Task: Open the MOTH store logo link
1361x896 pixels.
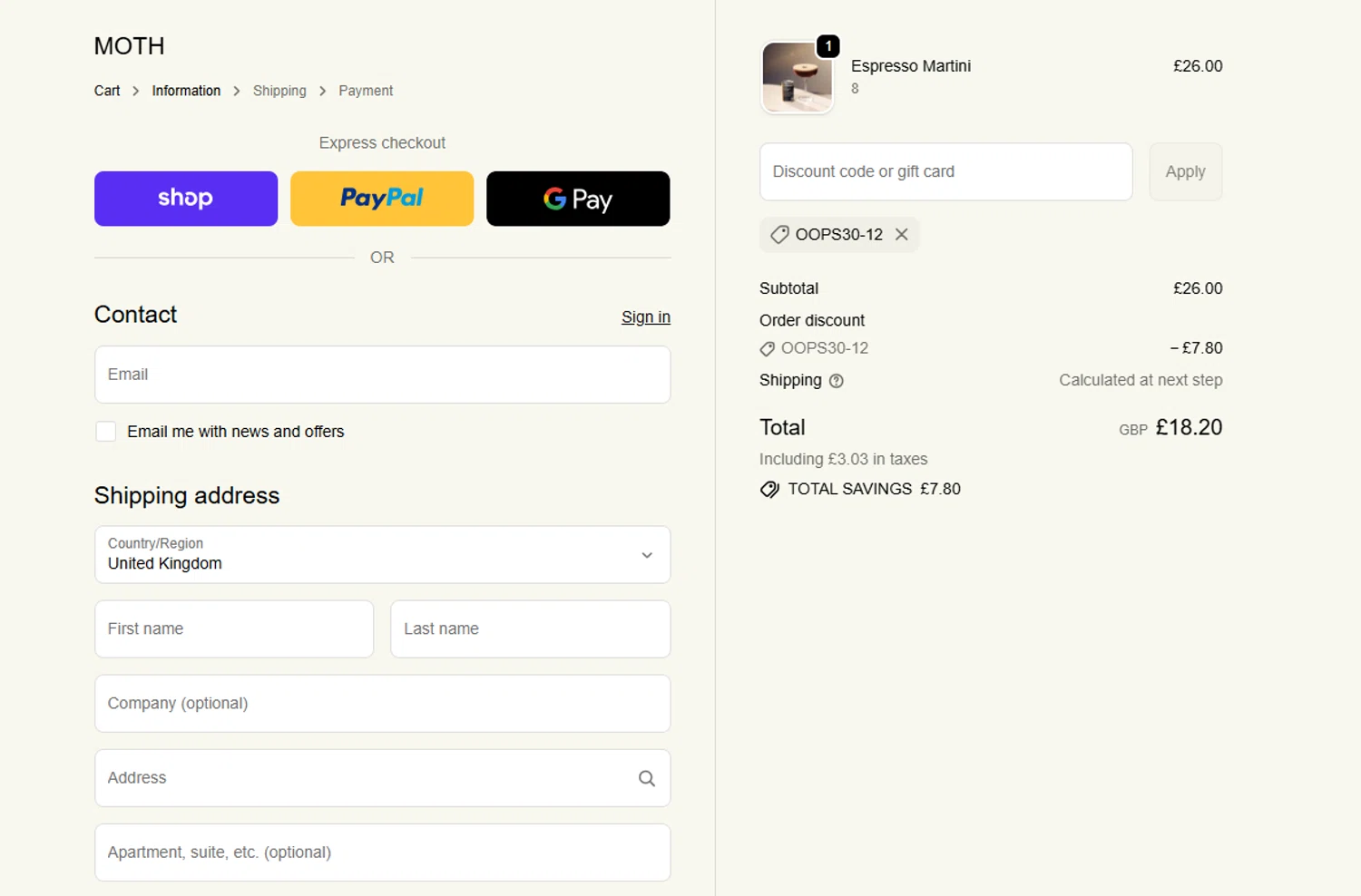Action: [x=130, y=46]
